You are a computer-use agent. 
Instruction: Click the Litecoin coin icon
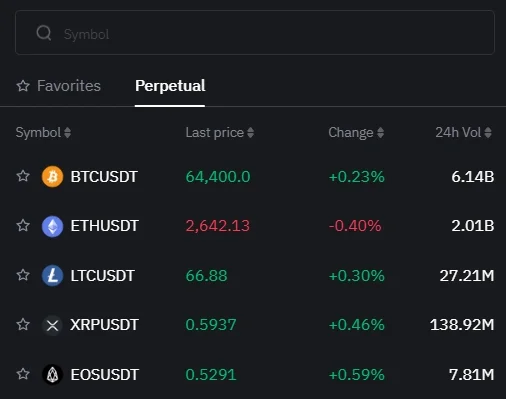coord(52,276)
